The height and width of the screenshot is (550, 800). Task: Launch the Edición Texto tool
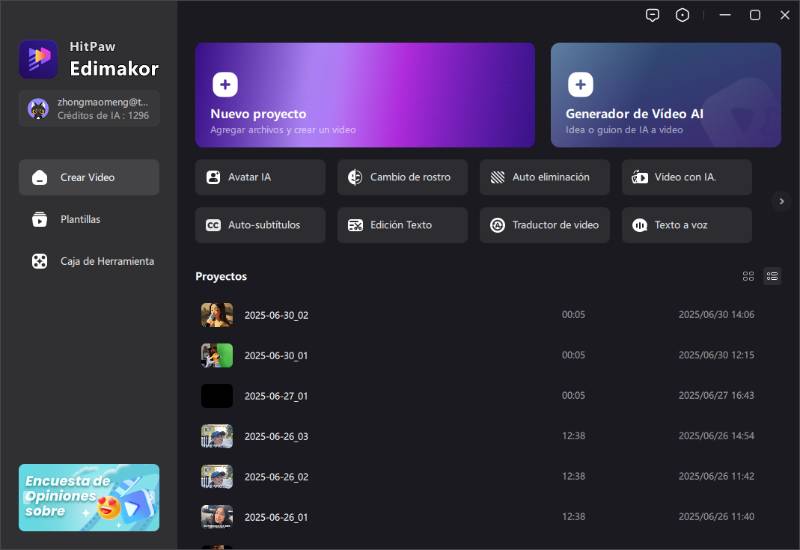[x=402, y=225]
